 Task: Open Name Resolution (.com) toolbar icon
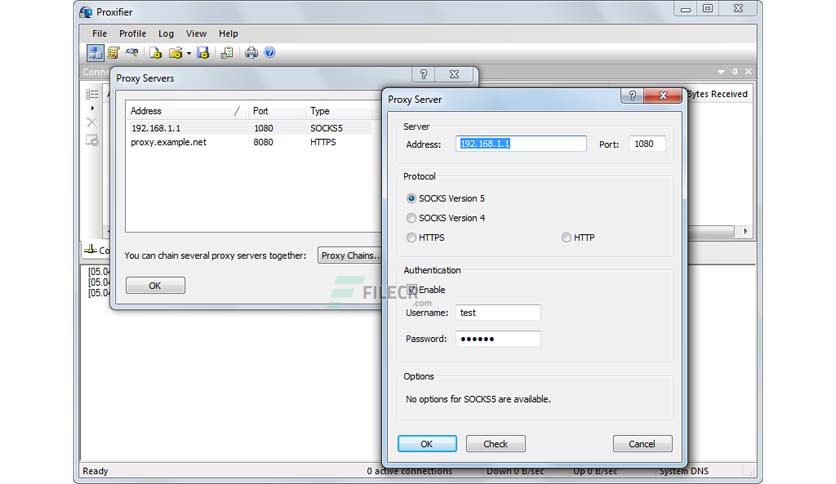pyautogui.click(x=132, y=52)
